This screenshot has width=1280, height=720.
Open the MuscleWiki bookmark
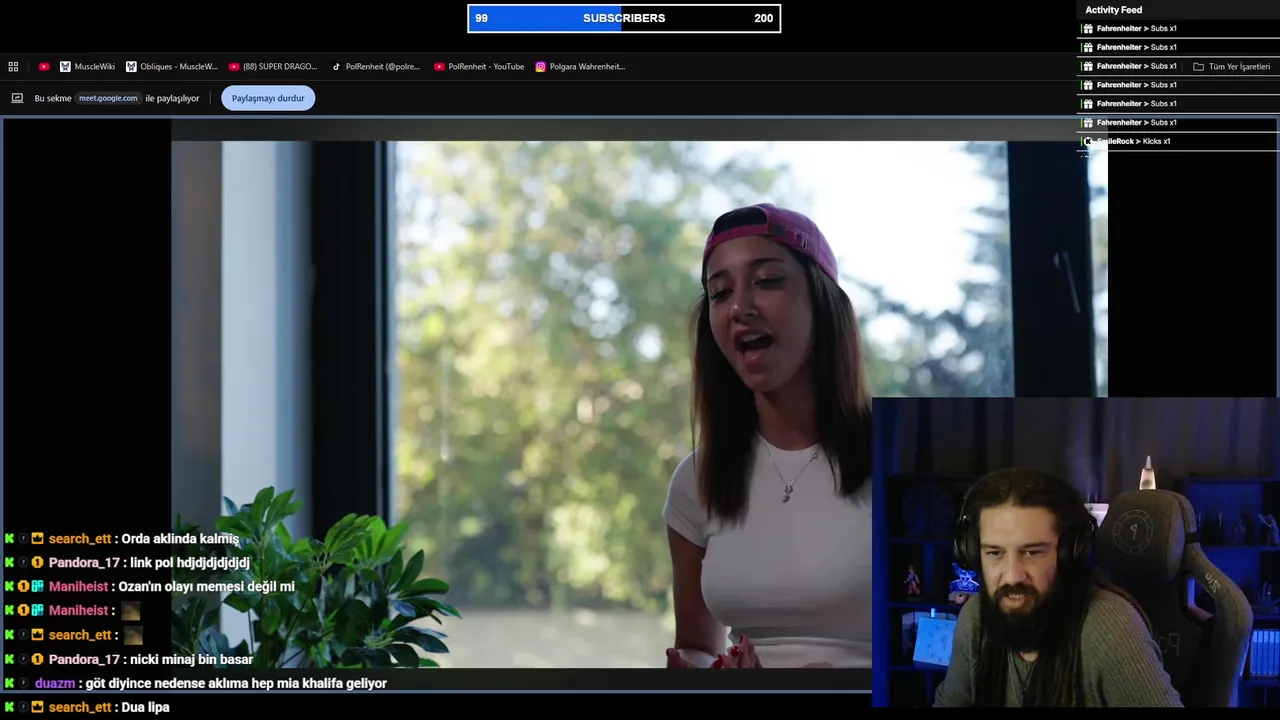[87, 67]
